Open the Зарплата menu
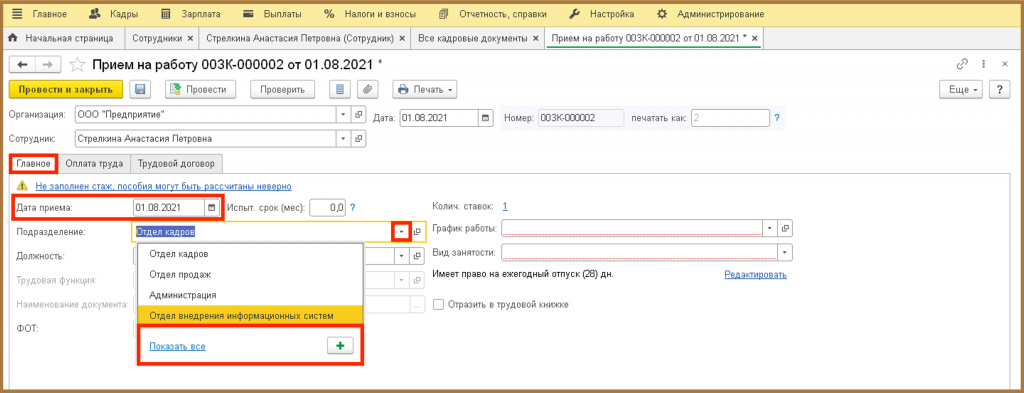Image resolution: width=1024 pixels, height=393 pixels. [191, 13]
